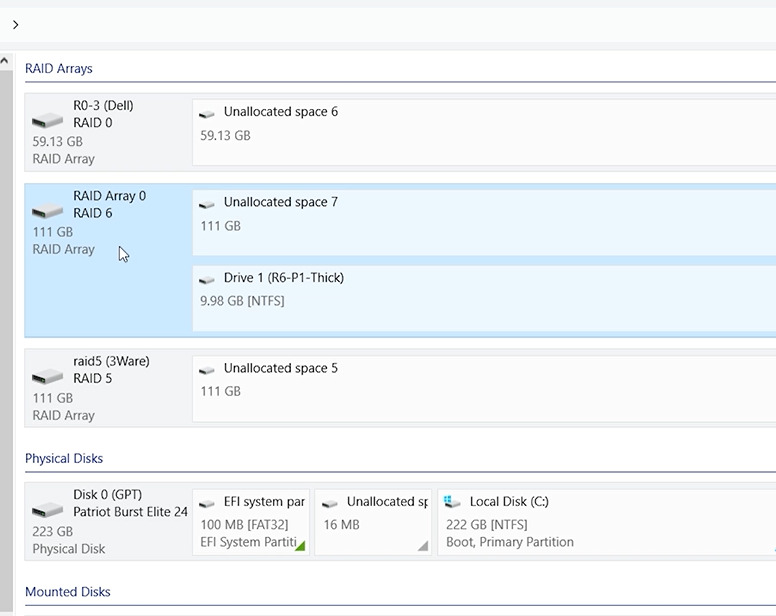
Task: Click the EFI system partition icon
Action: (x=207, y=504)
